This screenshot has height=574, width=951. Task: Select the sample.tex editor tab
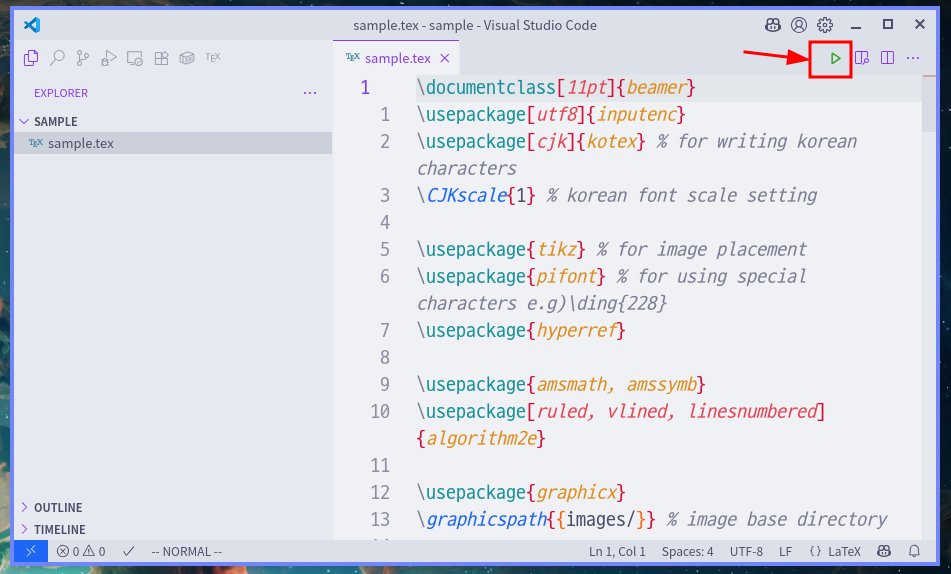(397, 59)
